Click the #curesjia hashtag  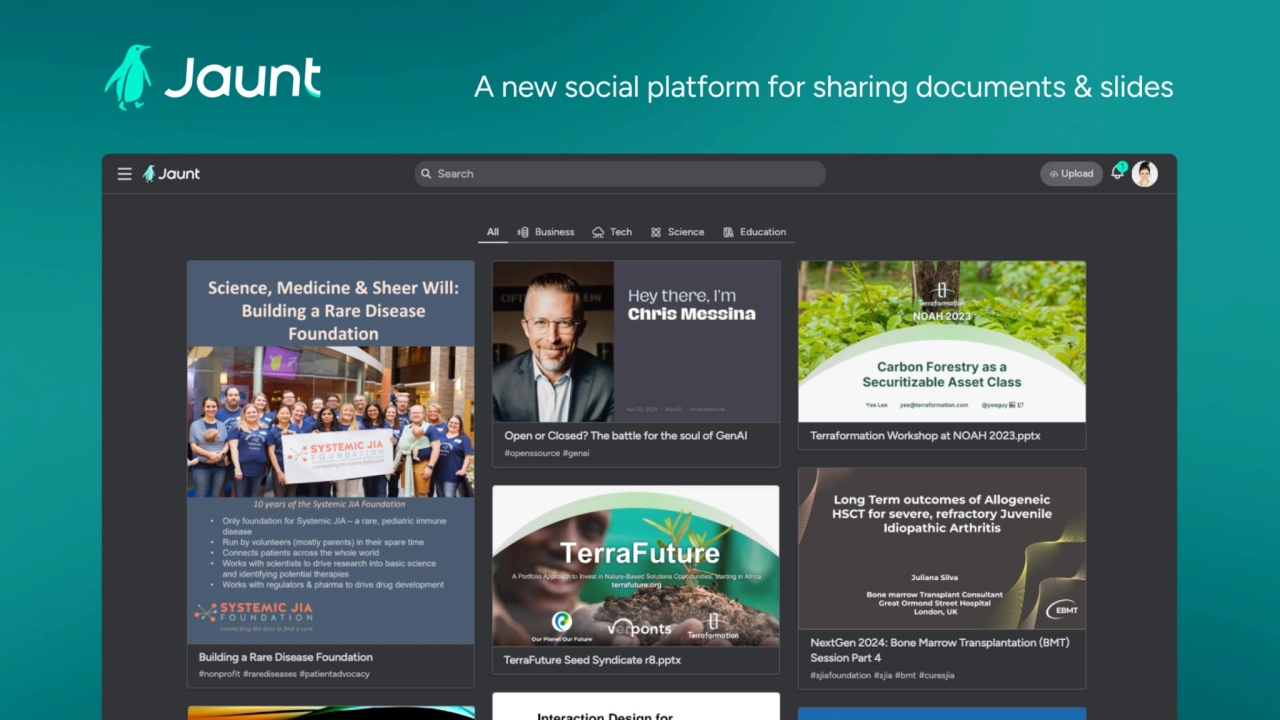937,676
